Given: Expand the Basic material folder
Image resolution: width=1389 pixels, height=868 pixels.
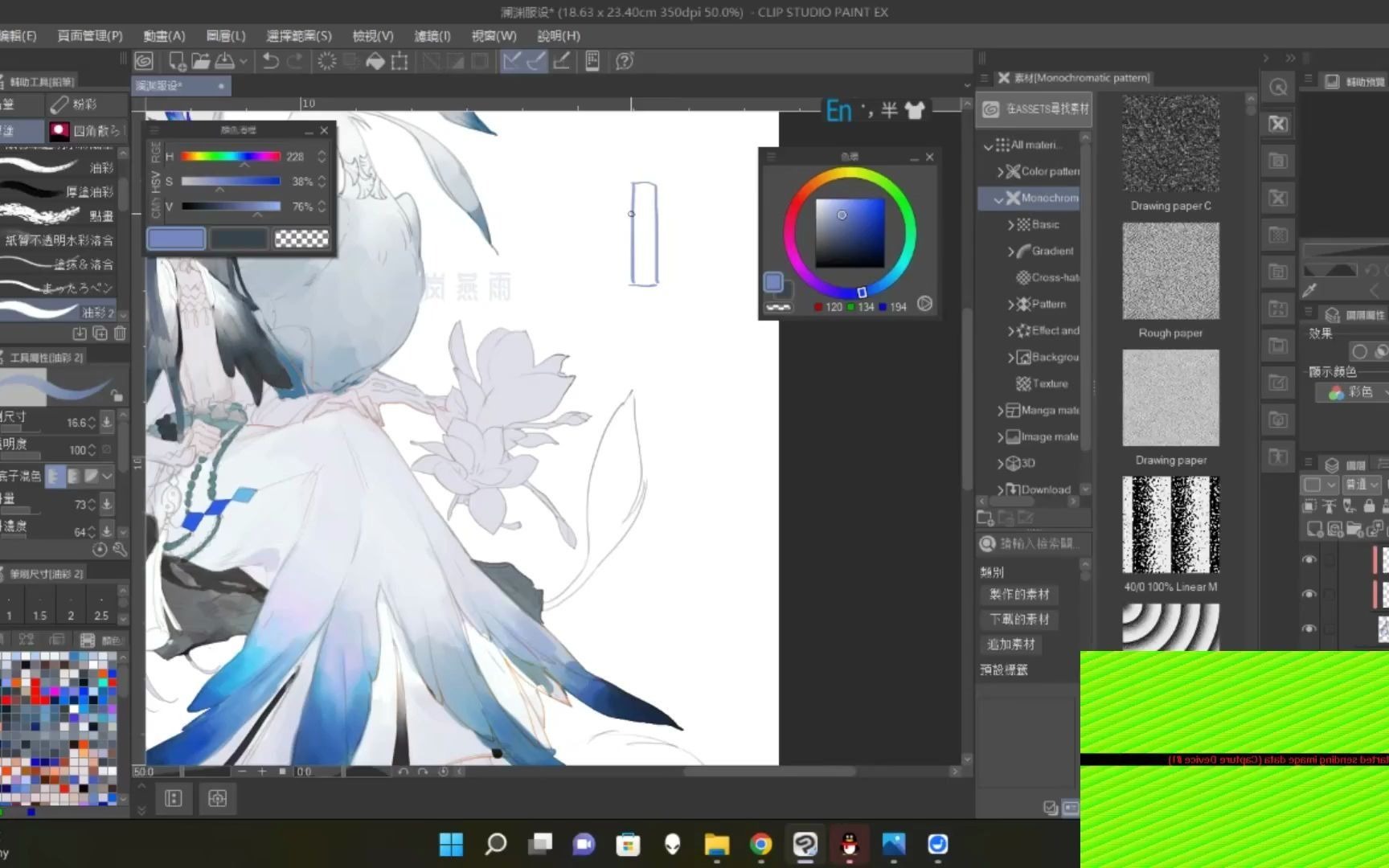Looking at the screenshot, I should (1011, 225).
